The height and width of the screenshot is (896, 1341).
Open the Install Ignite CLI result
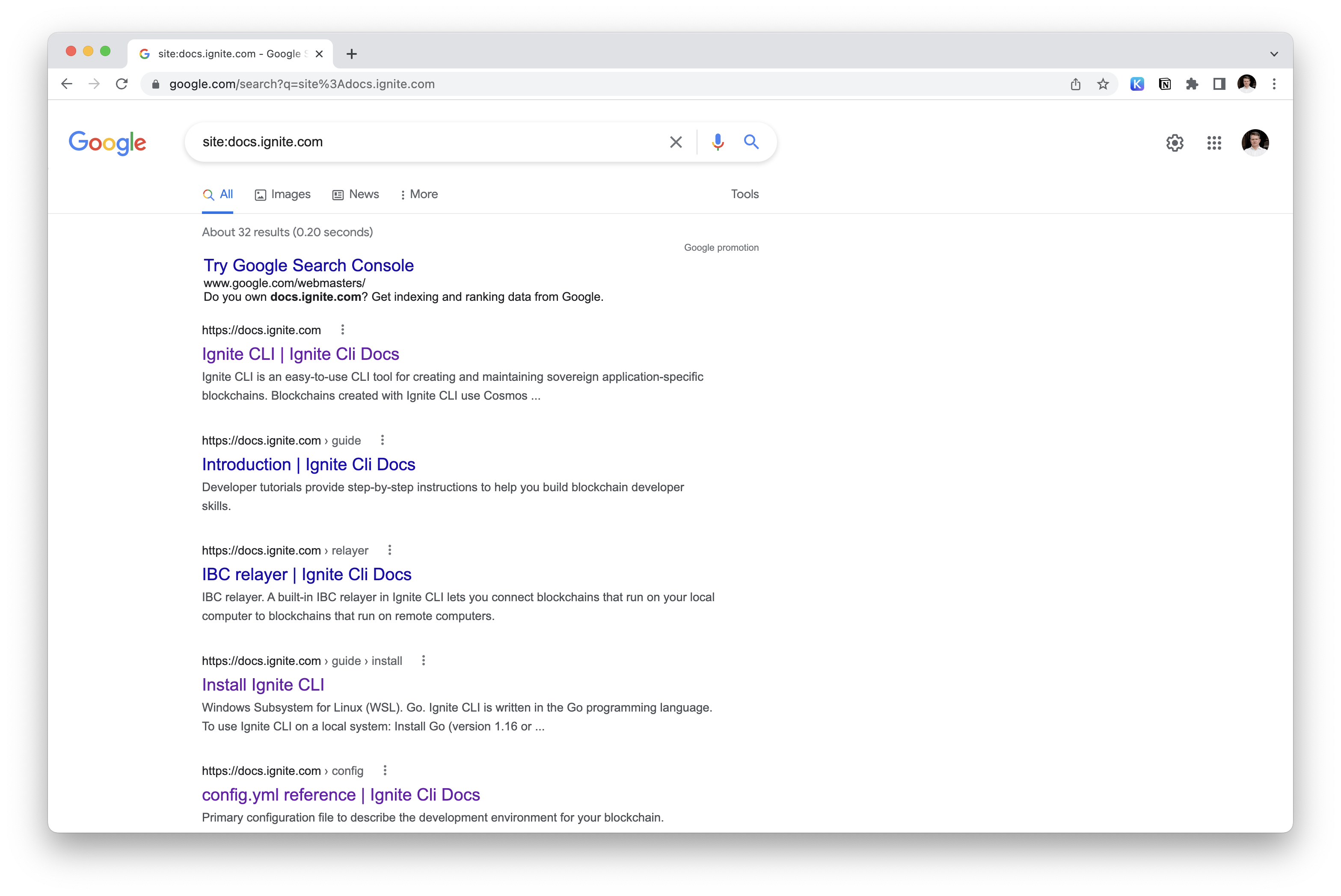pyautogui.click(x=263, y=685)
